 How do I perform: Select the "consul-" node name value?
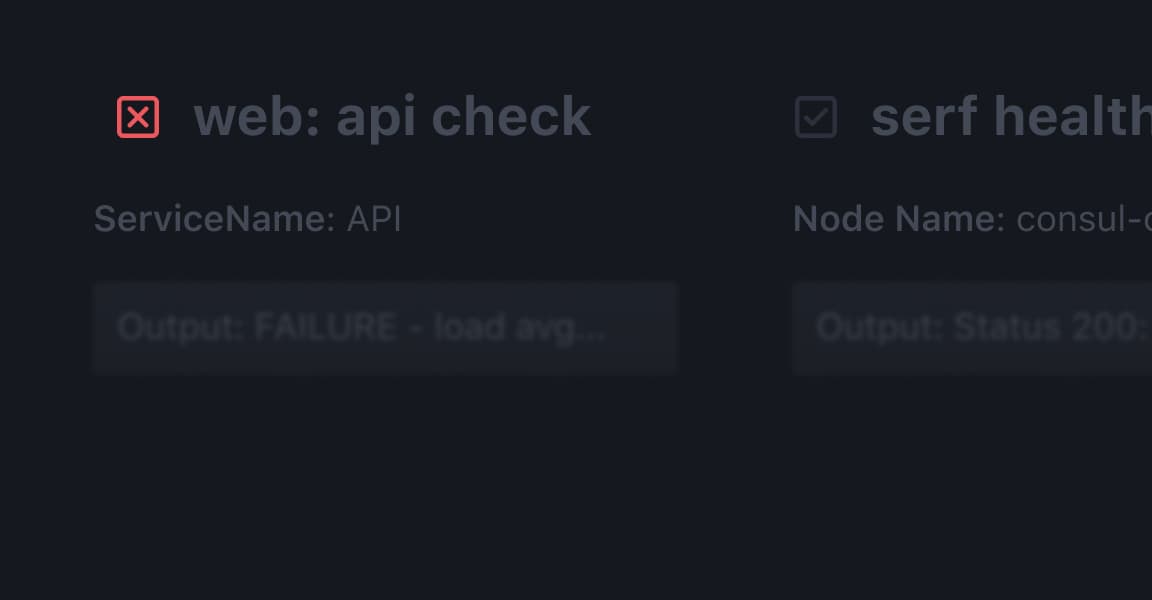pyautogui.click(x=1082, y=219)
